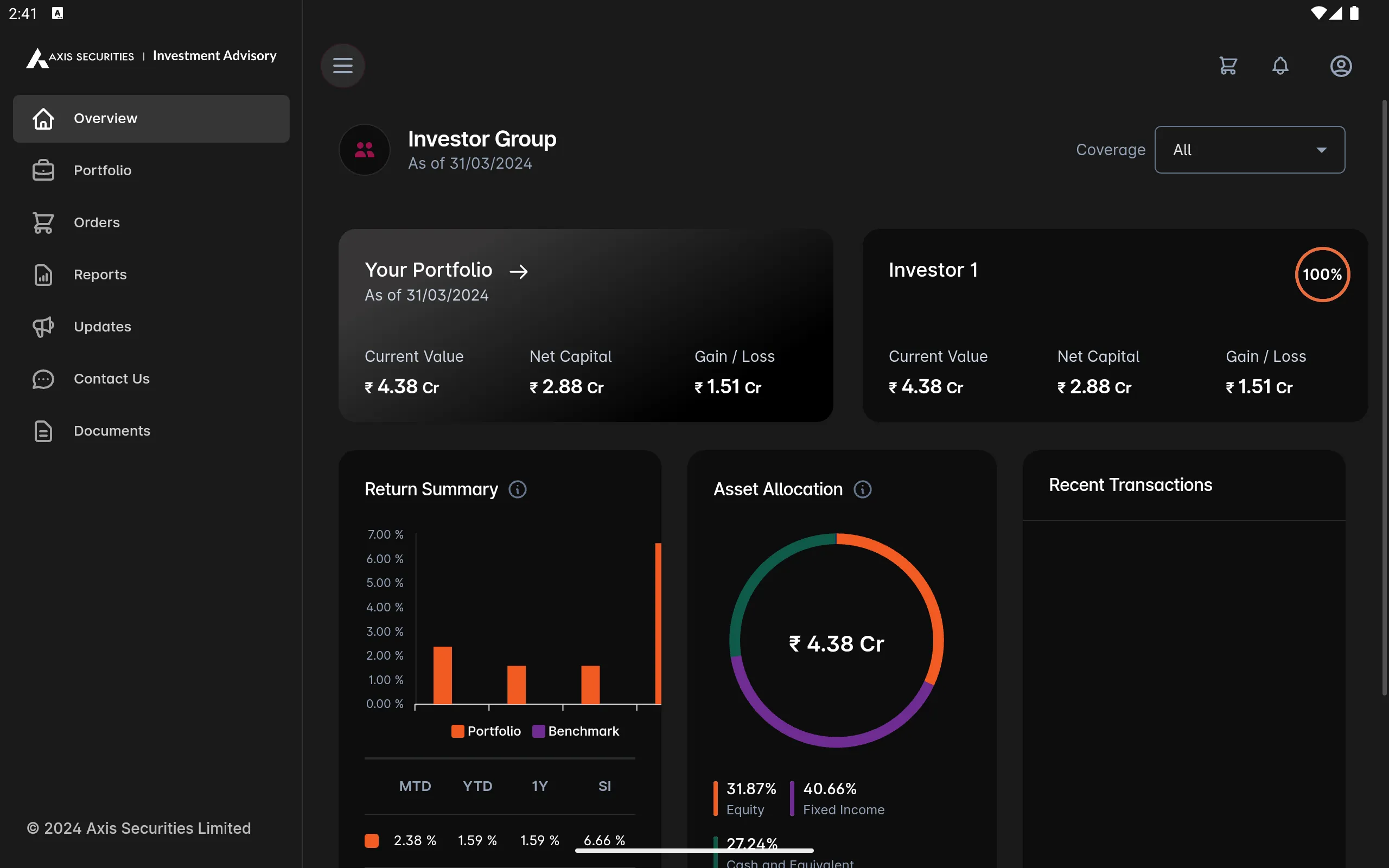Select Overview in the sidebar

pos(151,119)
